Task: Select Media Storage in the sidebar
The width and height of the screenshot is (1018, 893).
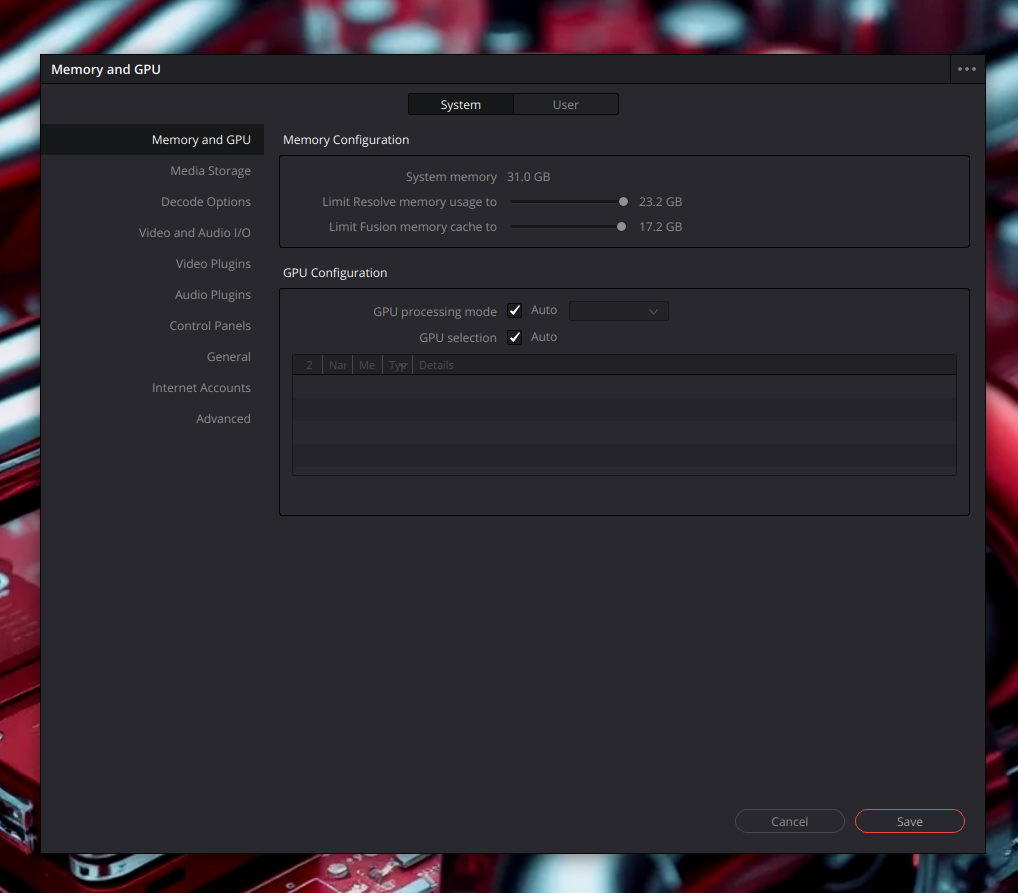Action: [x=210, y=170]
